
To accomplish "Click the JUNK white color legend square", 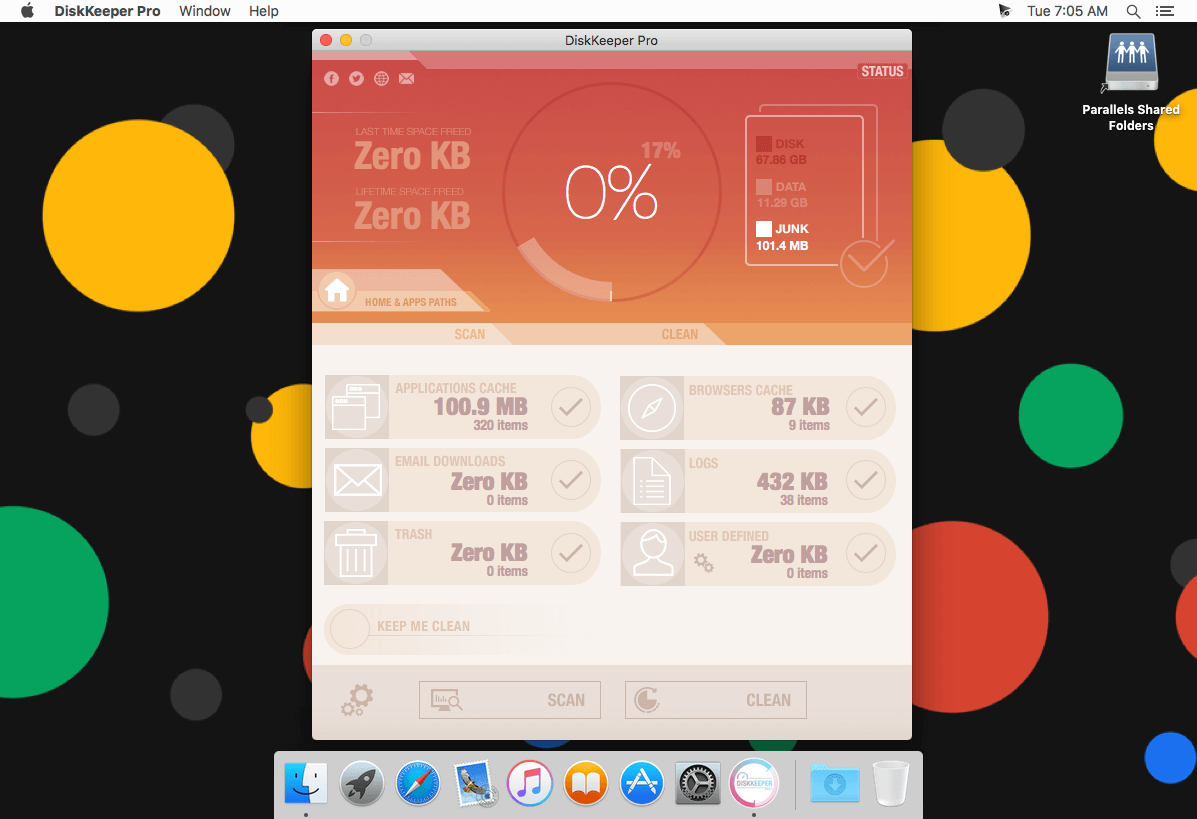I will (x=763, y=228).
